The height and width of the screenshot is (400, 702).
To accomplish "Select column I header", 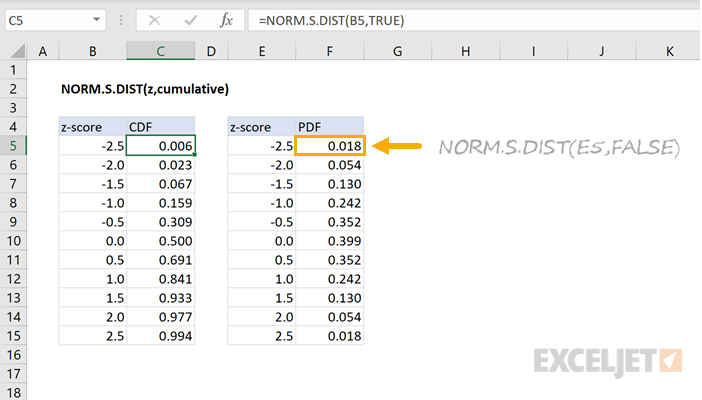I will click(534, 51).
